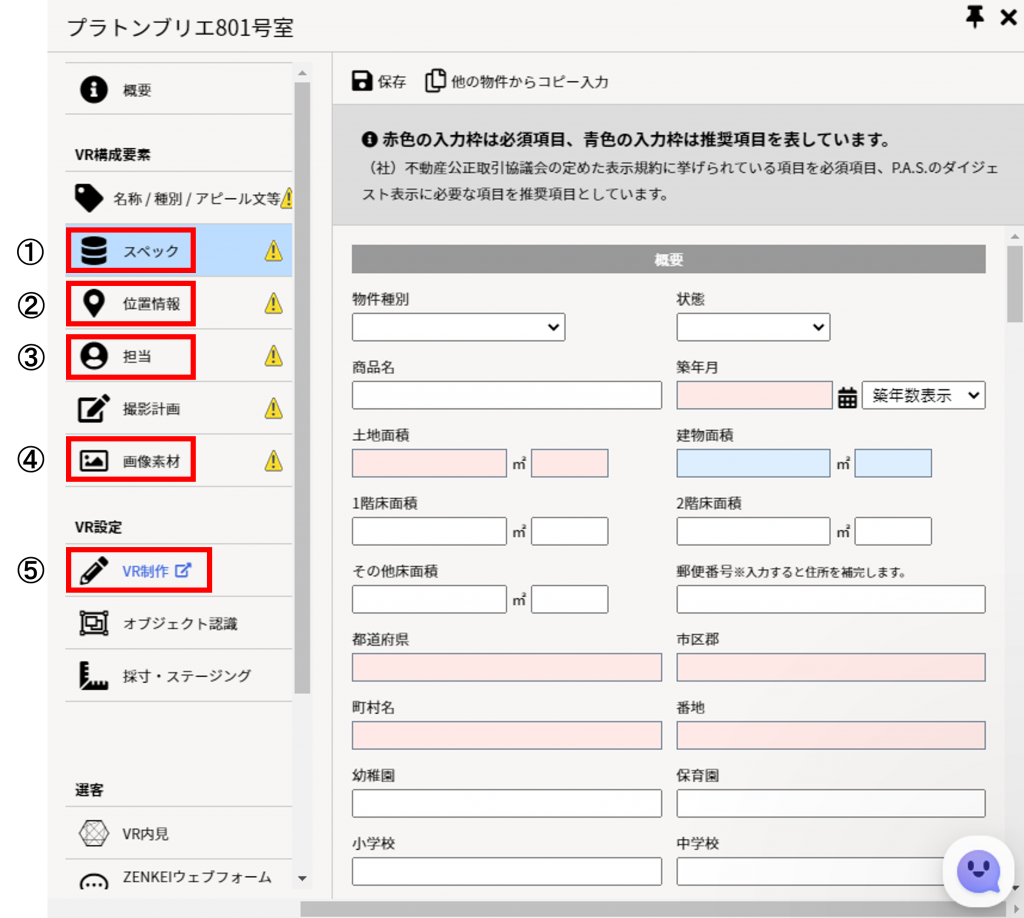The width and height of the screenshot is (1024, 918).
Task: Click the picture icon beside 画像素材
Action: (94, 461)
